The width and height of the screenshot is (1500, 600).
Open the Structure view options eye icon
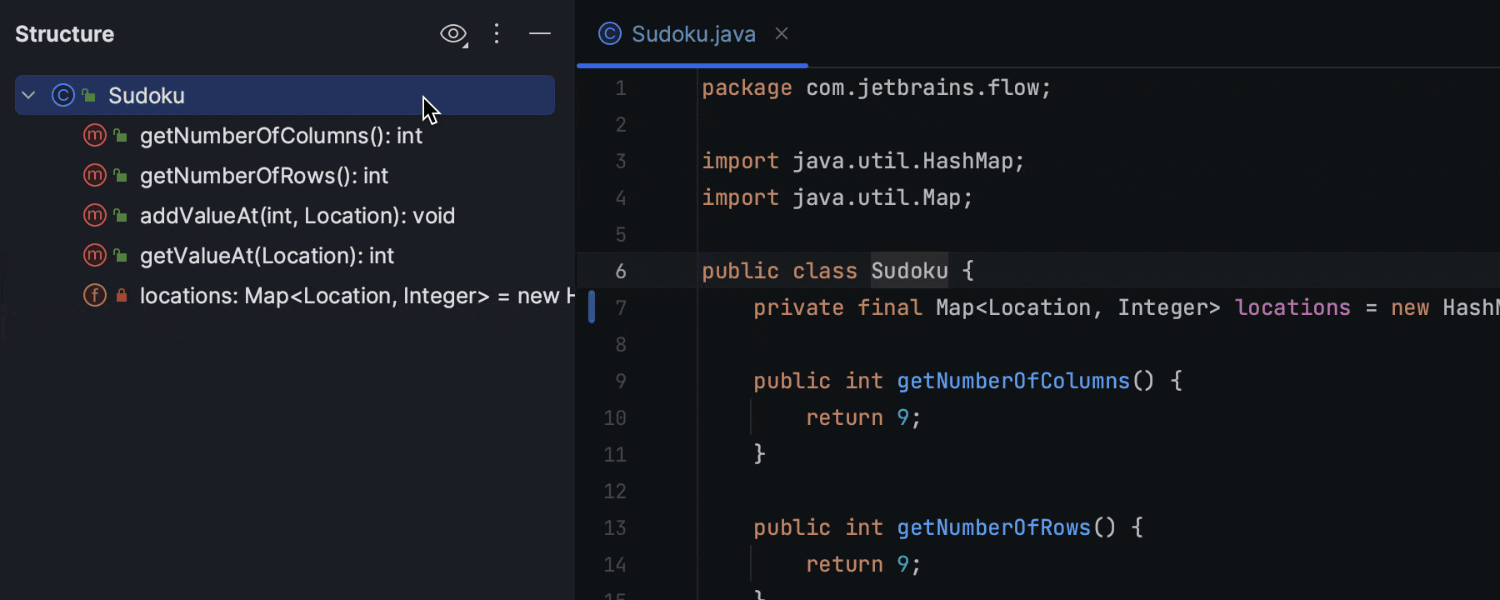coord(453,34)
